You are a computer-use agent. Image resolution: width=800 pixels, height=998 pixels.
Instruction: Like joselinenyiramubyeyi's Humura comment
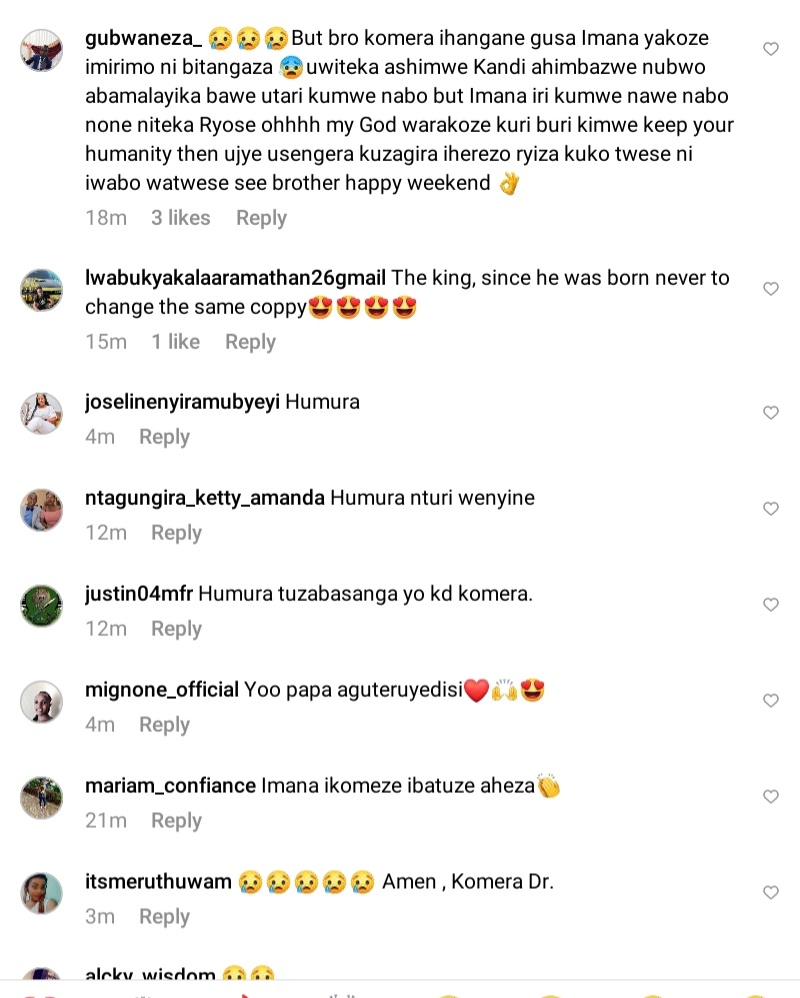[771, 413]
